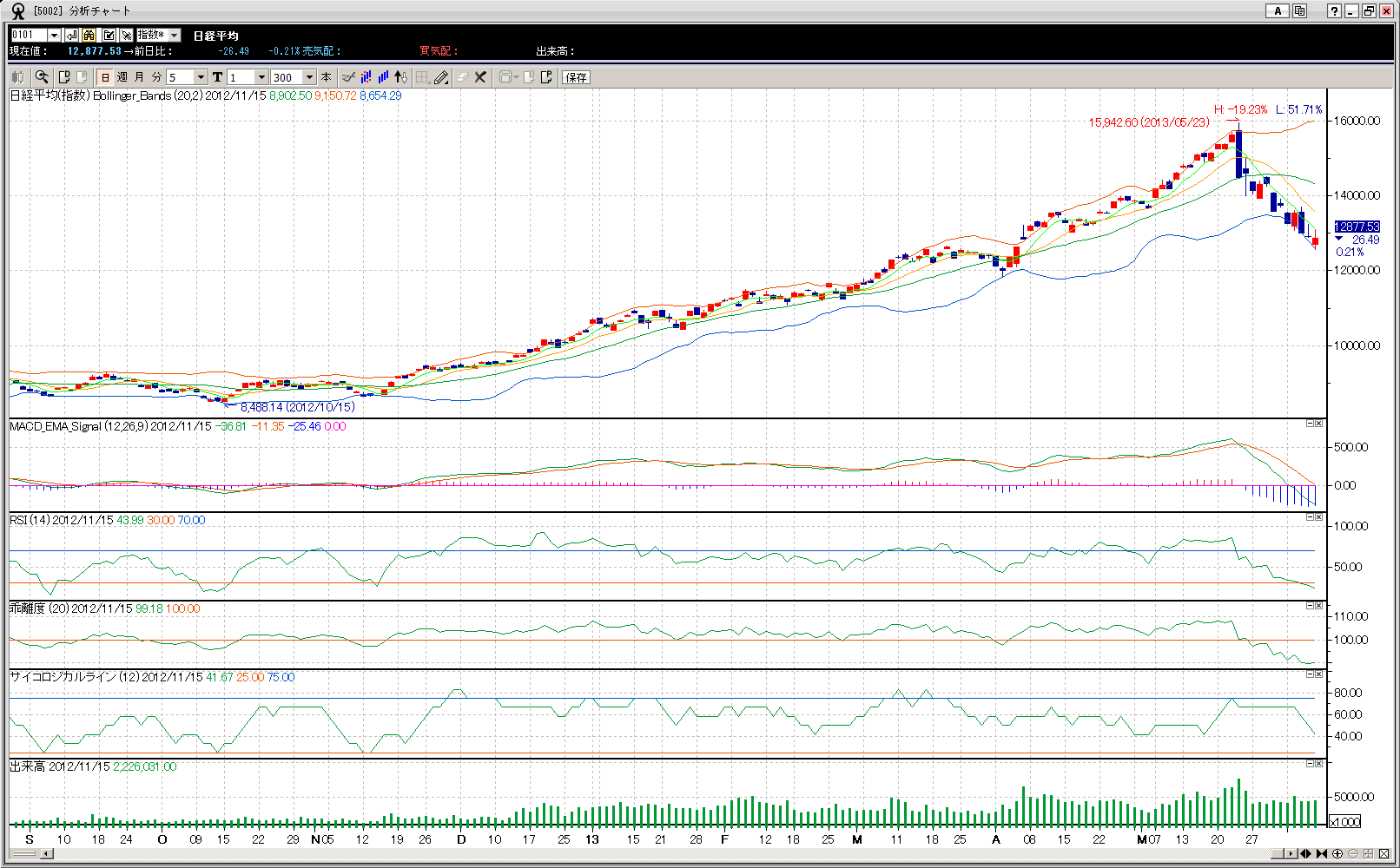
Task: Click the horizontal scrollbar left arrow
Action: [x=46, y=854]
